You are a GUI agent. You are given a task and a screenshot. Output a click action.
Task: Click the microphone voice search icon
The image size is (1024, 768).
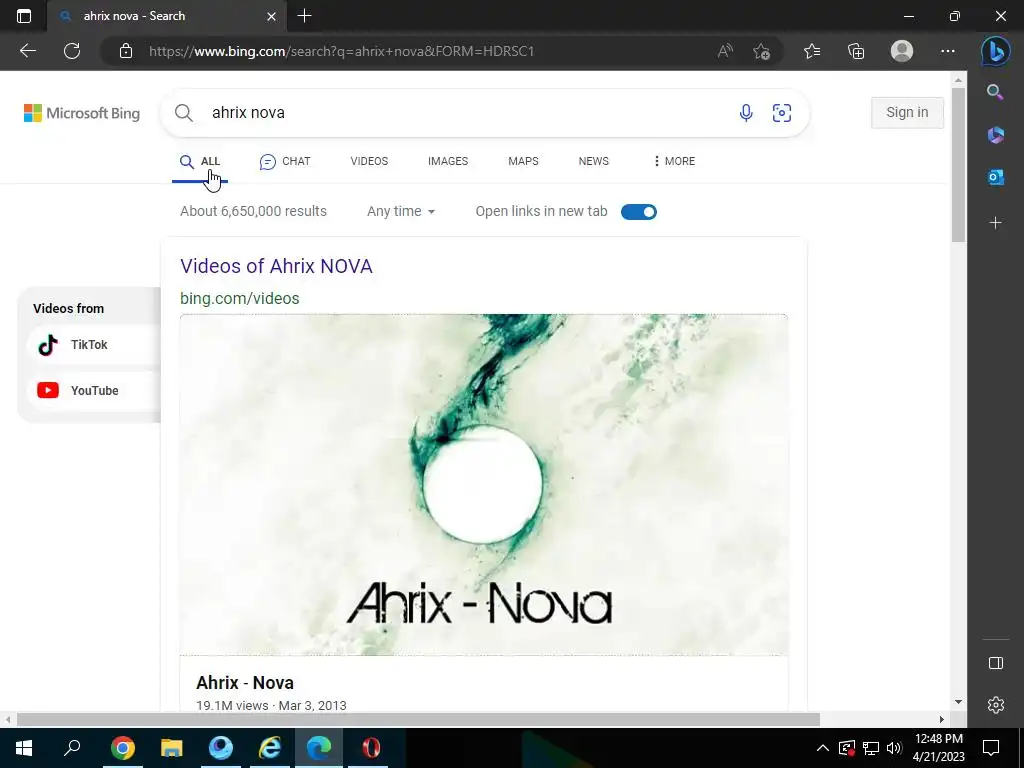746,113
